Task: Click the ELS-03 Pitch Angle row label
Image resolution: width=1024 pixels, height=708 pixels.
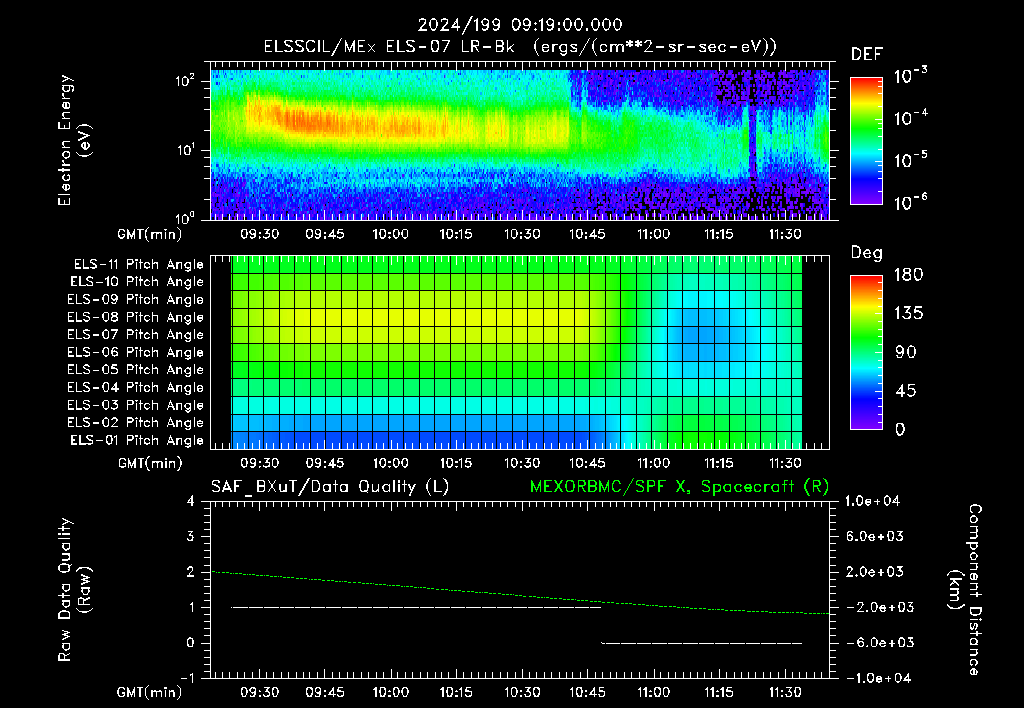Action: (136, 406)
